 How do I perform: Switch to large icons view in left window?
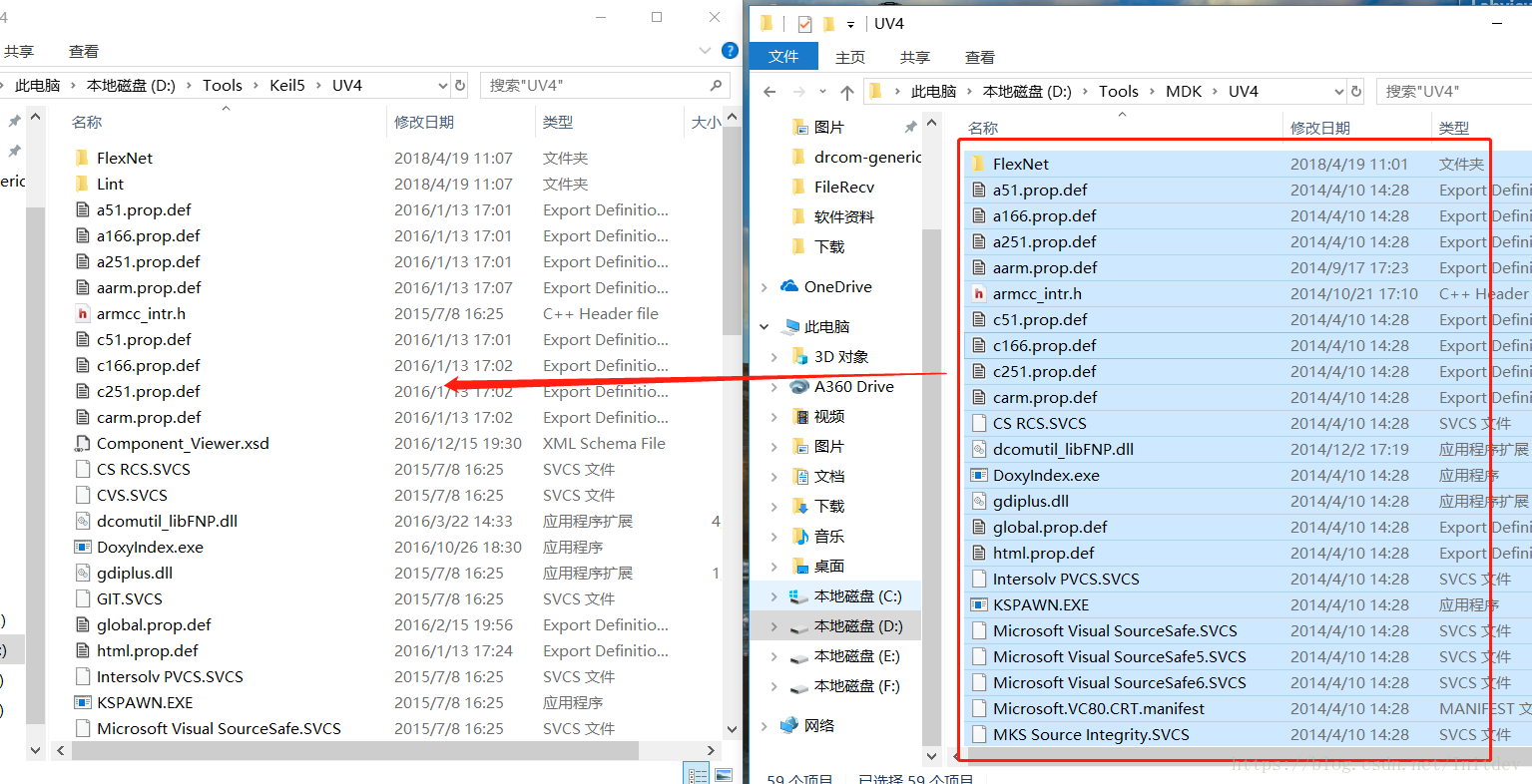click(724, 775)
